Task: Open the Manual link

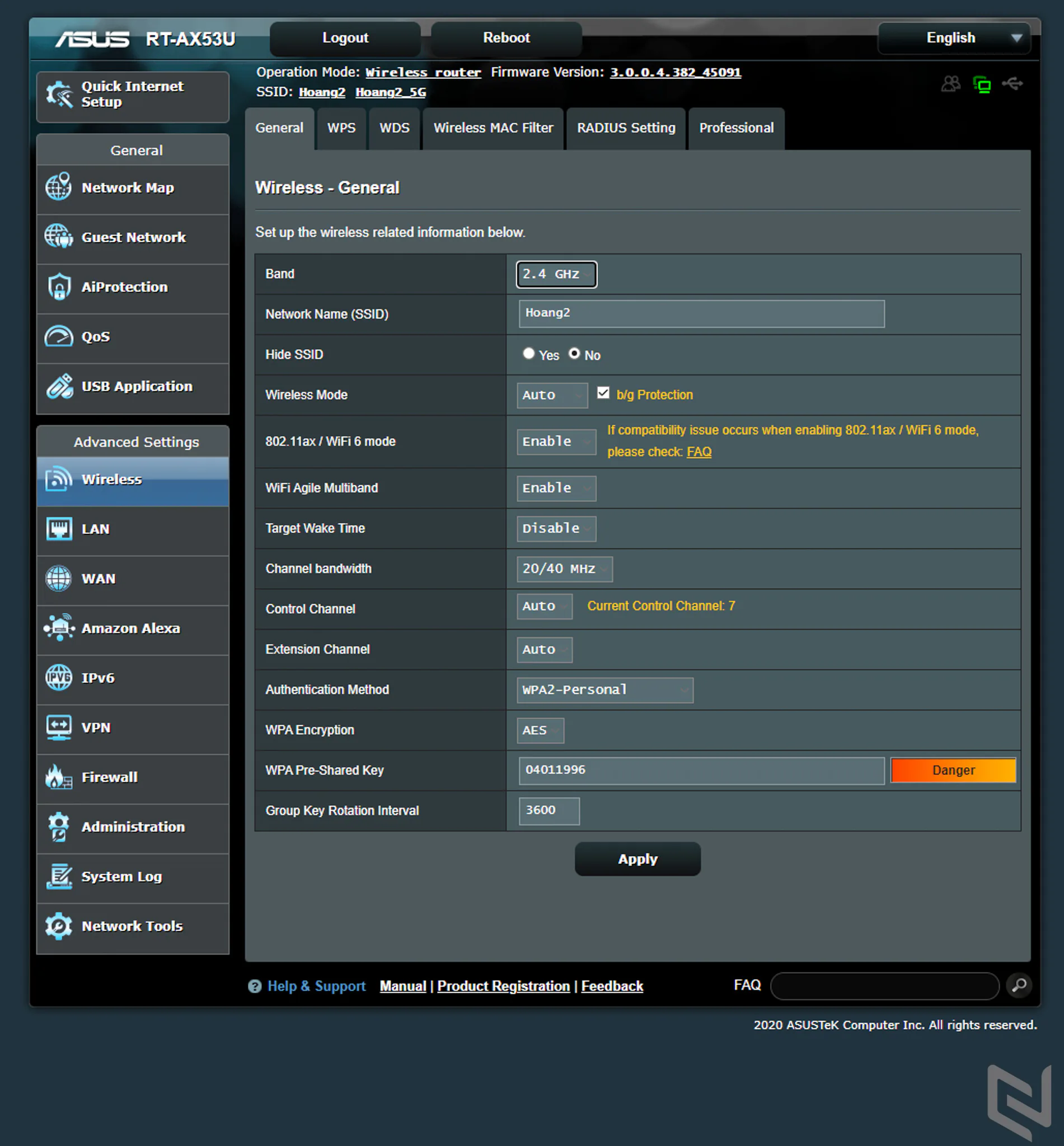Action: [403, 986]
